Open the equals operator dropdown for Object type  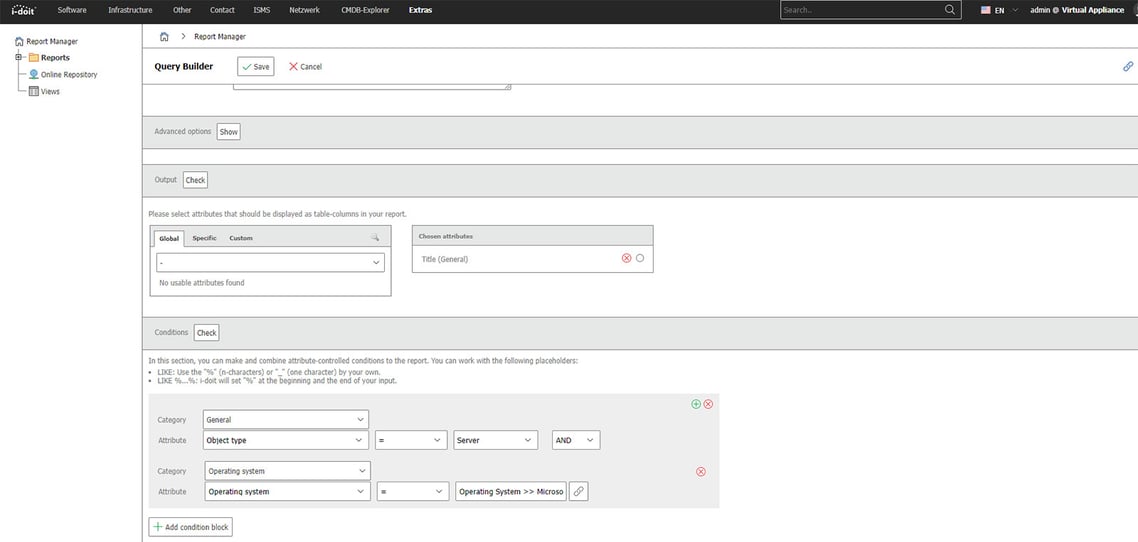point(411,440)
